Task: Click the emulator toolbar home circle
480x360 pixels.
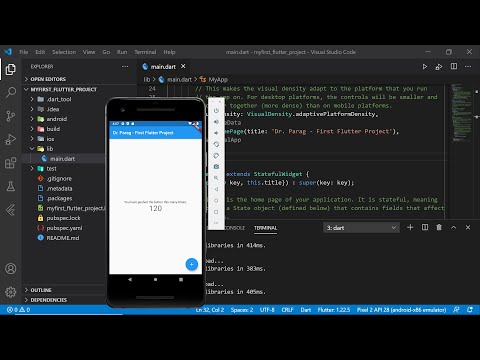Action: click(x=216, y=200)
